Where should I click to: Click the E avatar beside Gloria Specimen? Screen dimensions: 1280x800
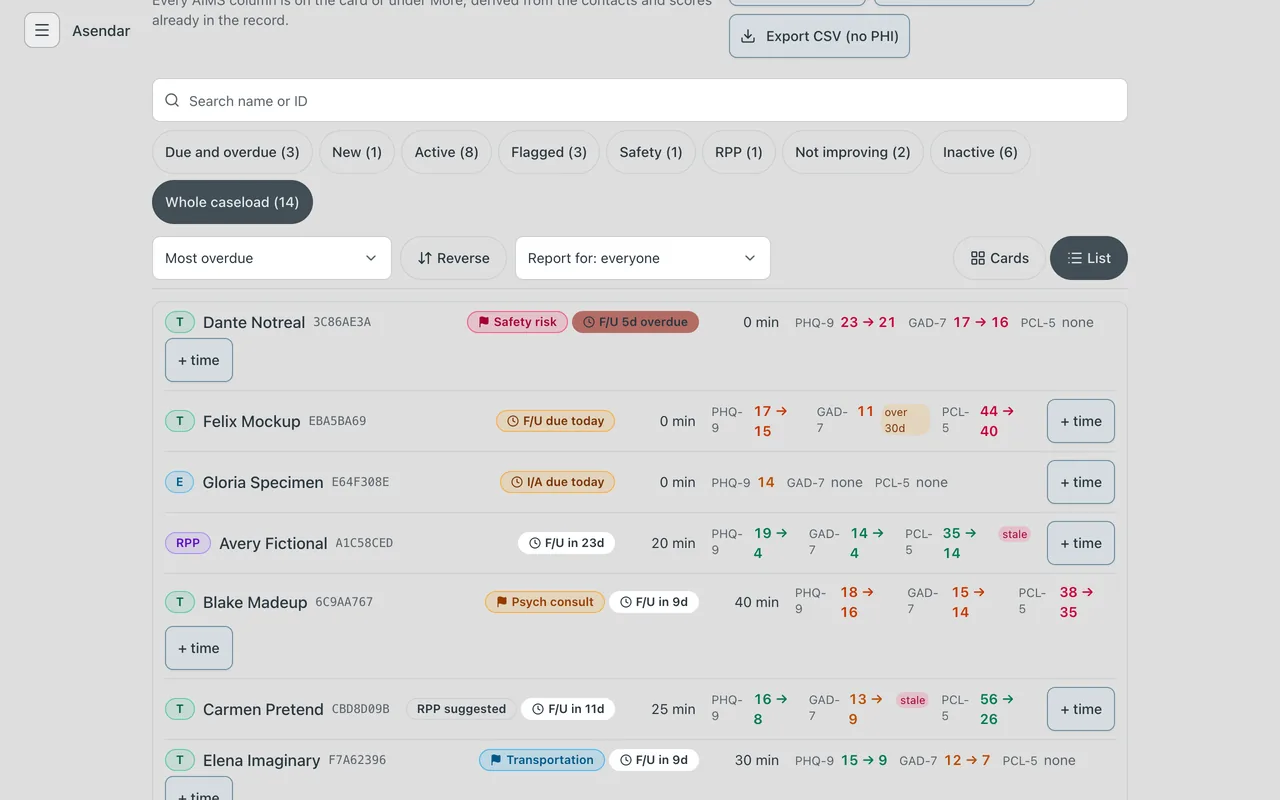click(180, 482)
